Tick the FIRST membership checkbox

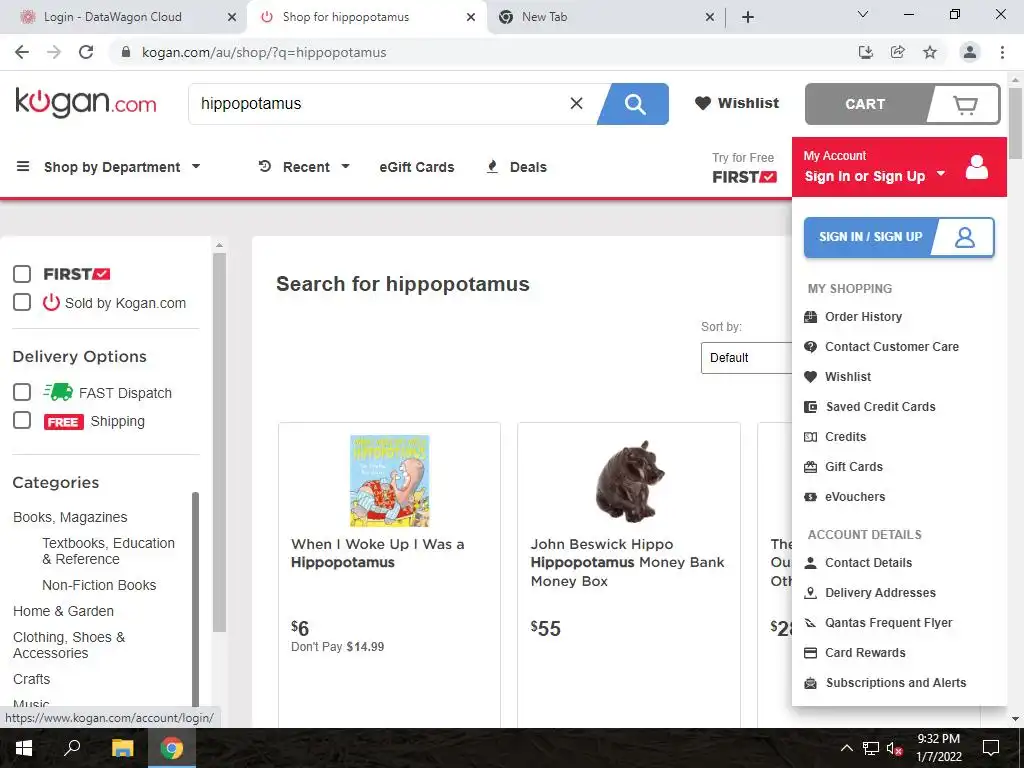pyautogui.click(x=22, y=274)
